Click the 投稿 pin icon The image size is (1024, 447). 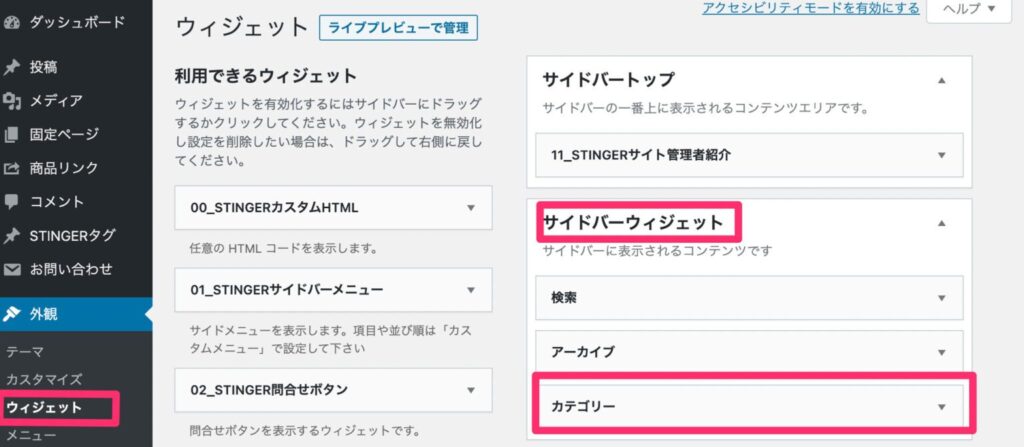point(11,67)
